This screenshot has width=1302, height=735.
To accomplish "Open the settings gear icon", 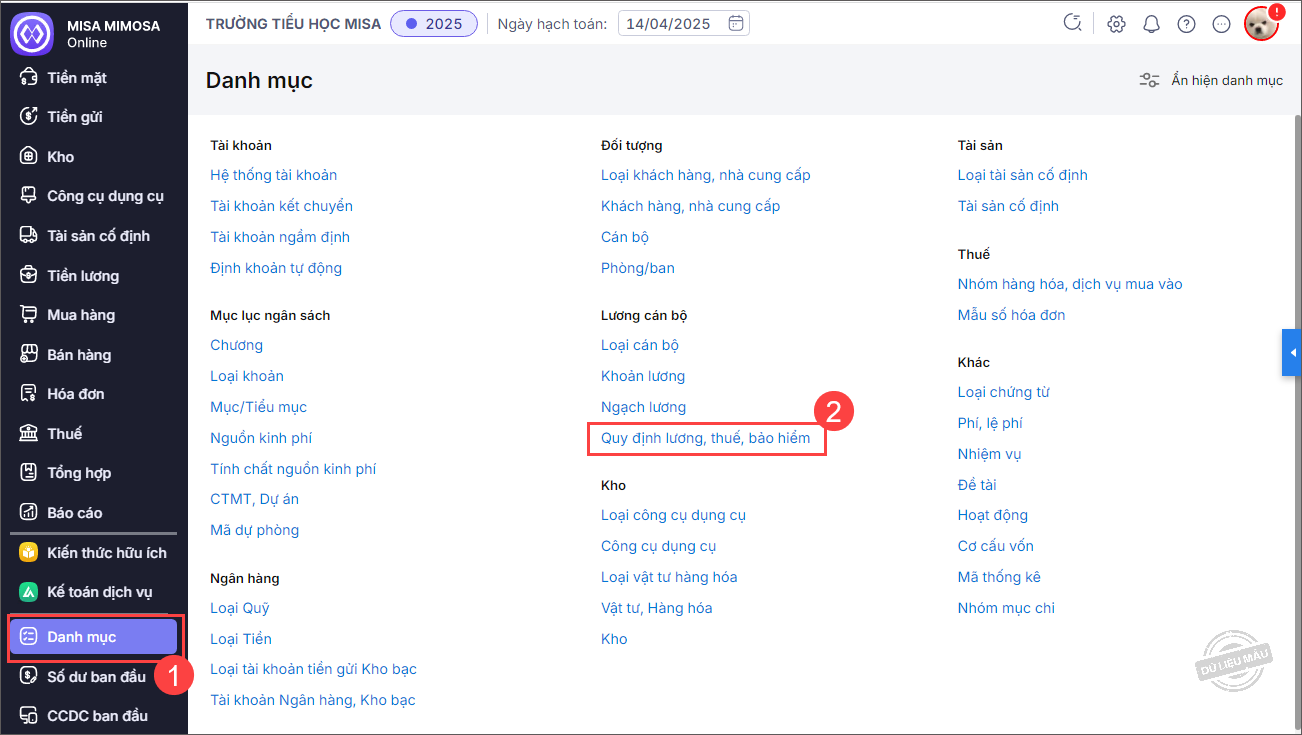I will pyautogui.click(x=1116, y=24).
